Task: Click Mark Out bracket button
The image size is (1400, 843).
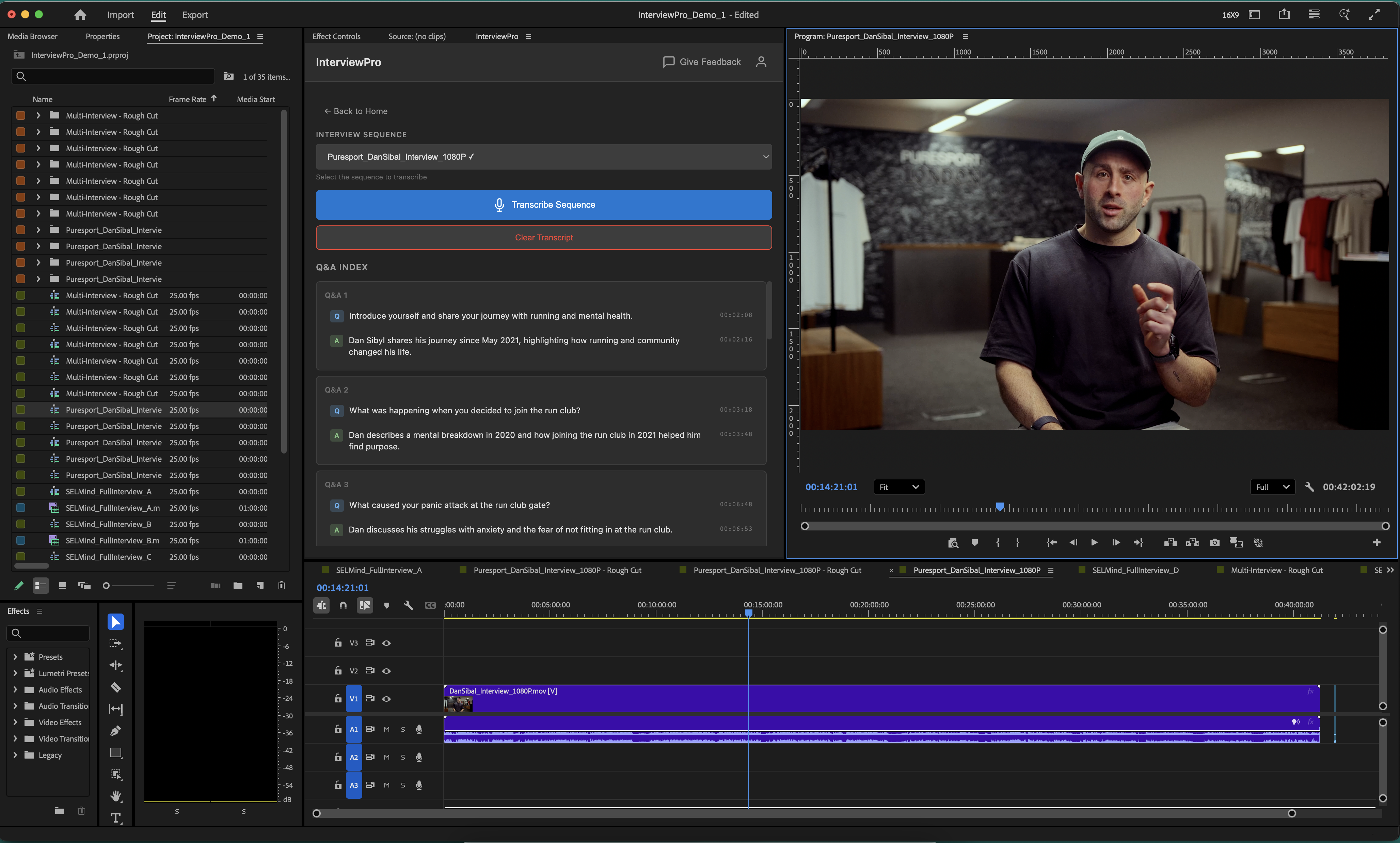Action: (x=1017, y=542)
